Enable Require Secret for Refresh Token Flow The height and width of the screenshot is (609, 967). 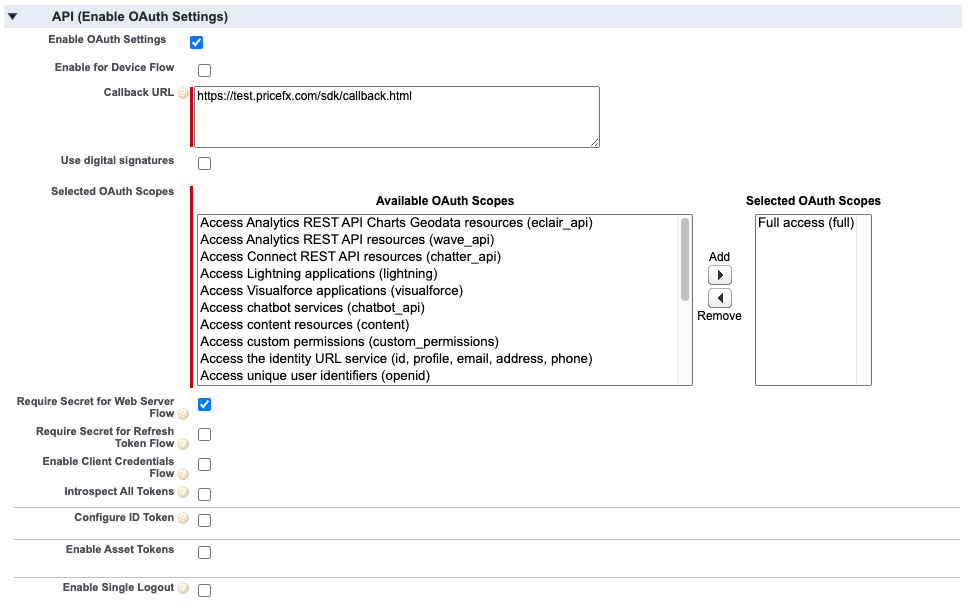204,434
